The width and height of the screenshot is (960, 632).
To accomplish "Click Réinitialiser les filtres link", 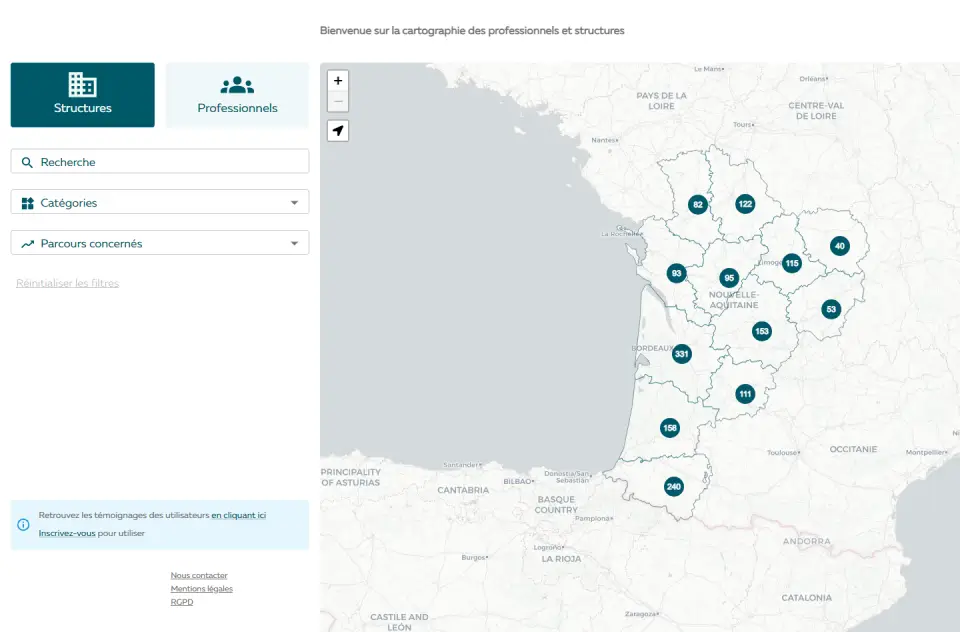I will (x=67, y=283).
